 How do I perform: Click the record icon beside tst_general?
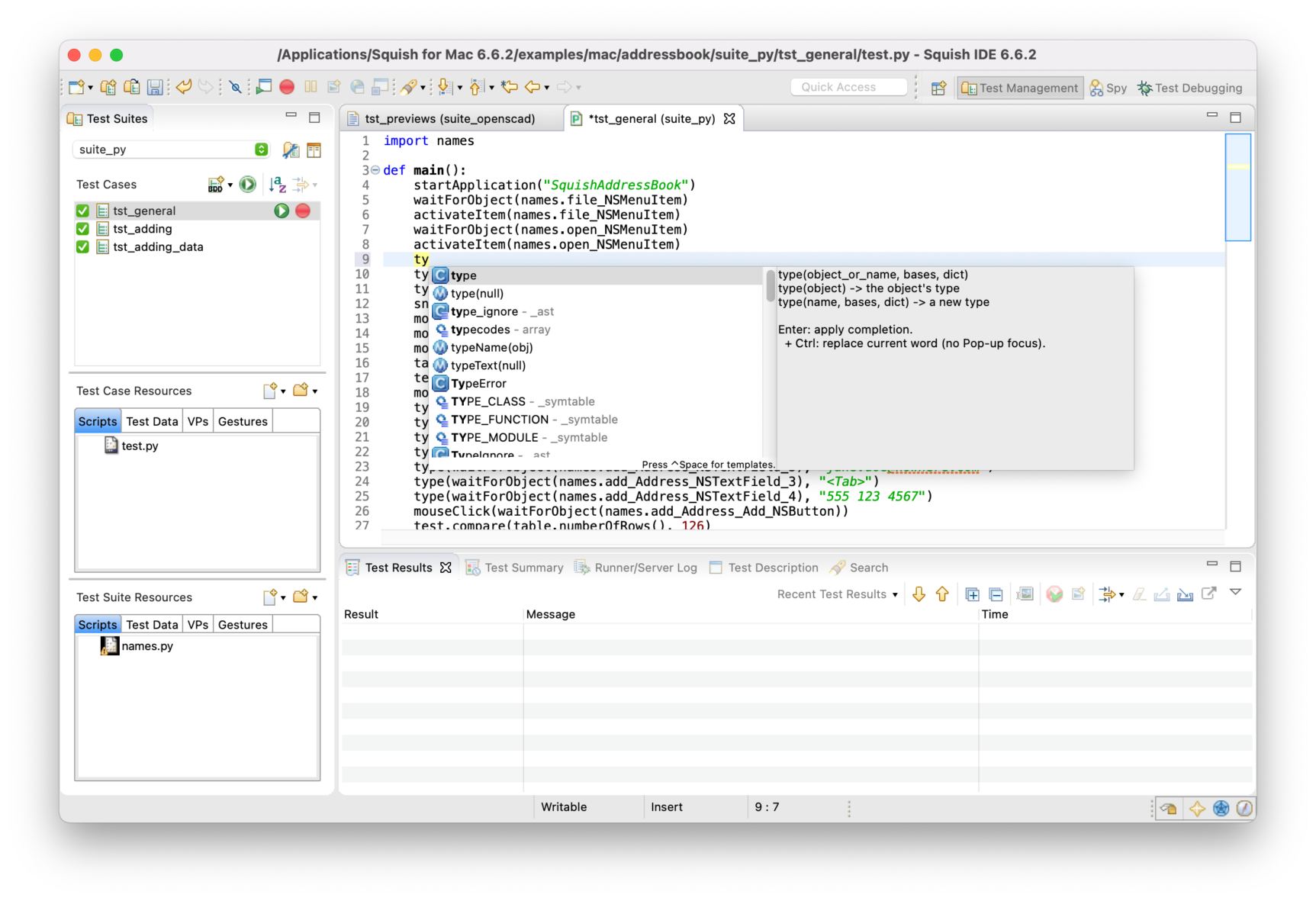click(x=303, y=211)
